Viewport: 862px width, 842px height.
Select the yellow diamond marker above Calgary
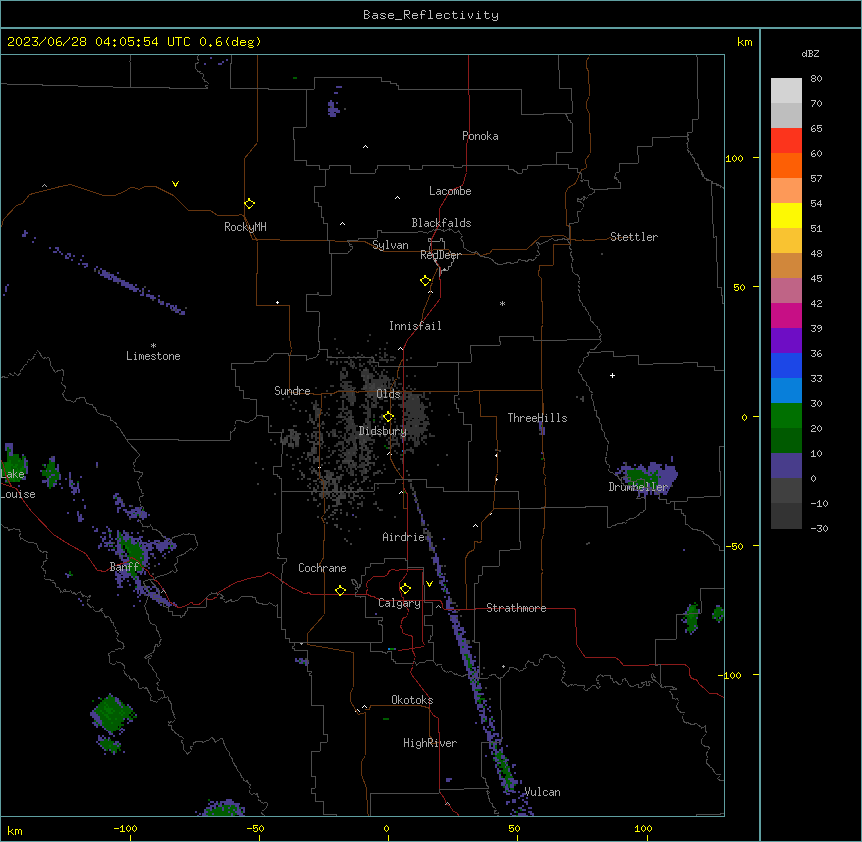405,589
